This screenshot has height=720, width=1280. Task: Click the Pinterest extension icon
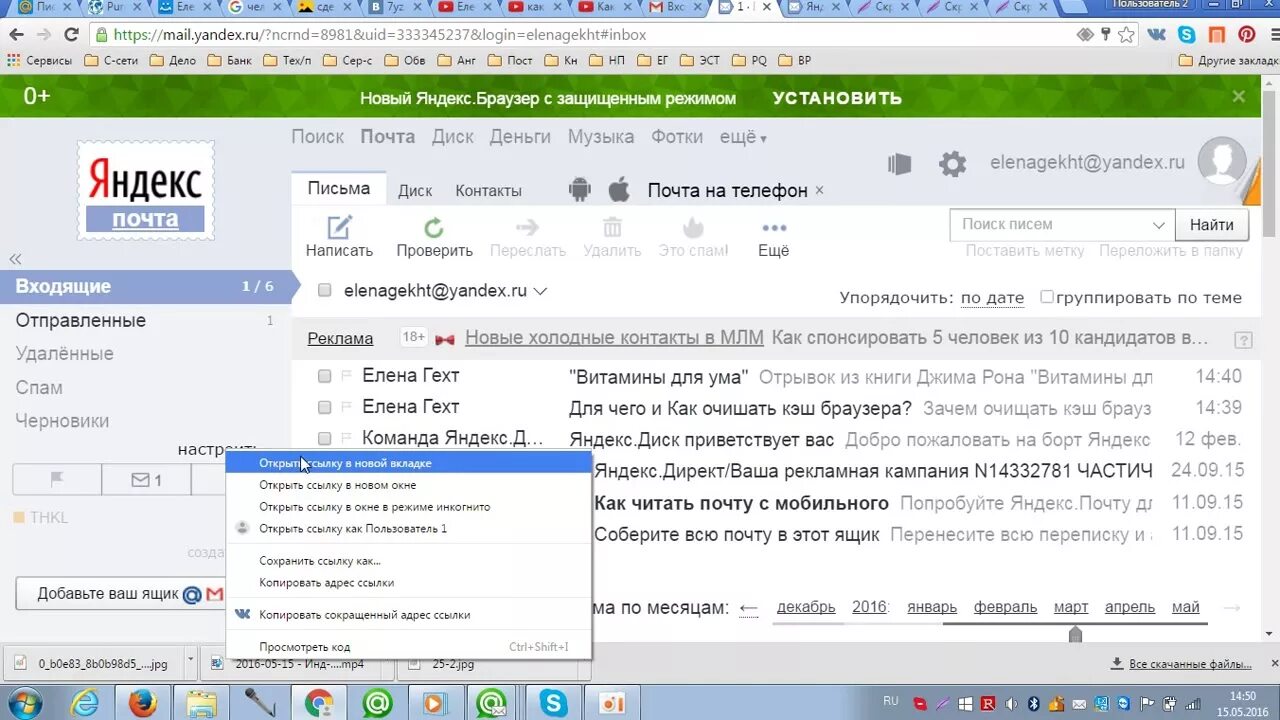coord(1247,35)
